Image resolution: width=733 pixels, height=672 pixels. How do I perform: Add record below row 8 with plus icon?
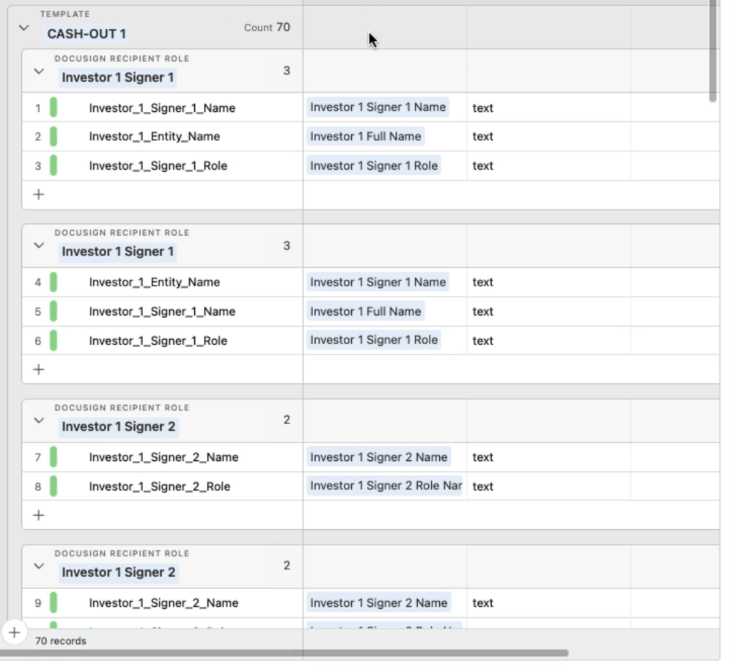click(39, 515)
